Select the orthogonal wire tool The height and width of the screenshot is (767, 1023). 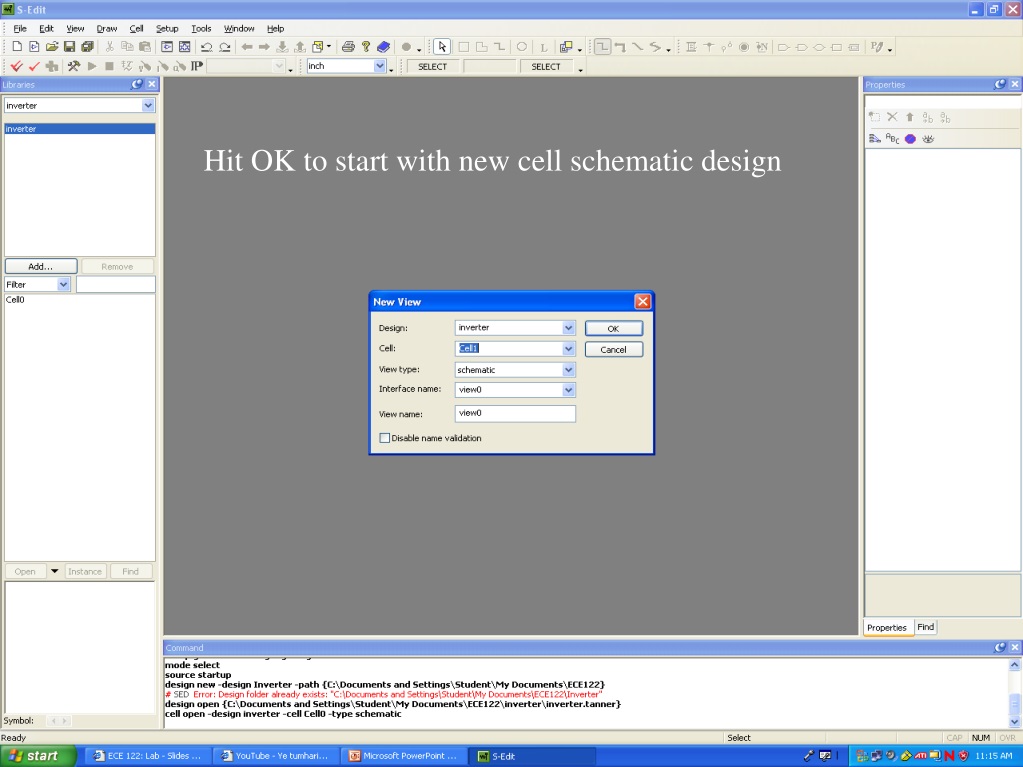pos(602,47)
